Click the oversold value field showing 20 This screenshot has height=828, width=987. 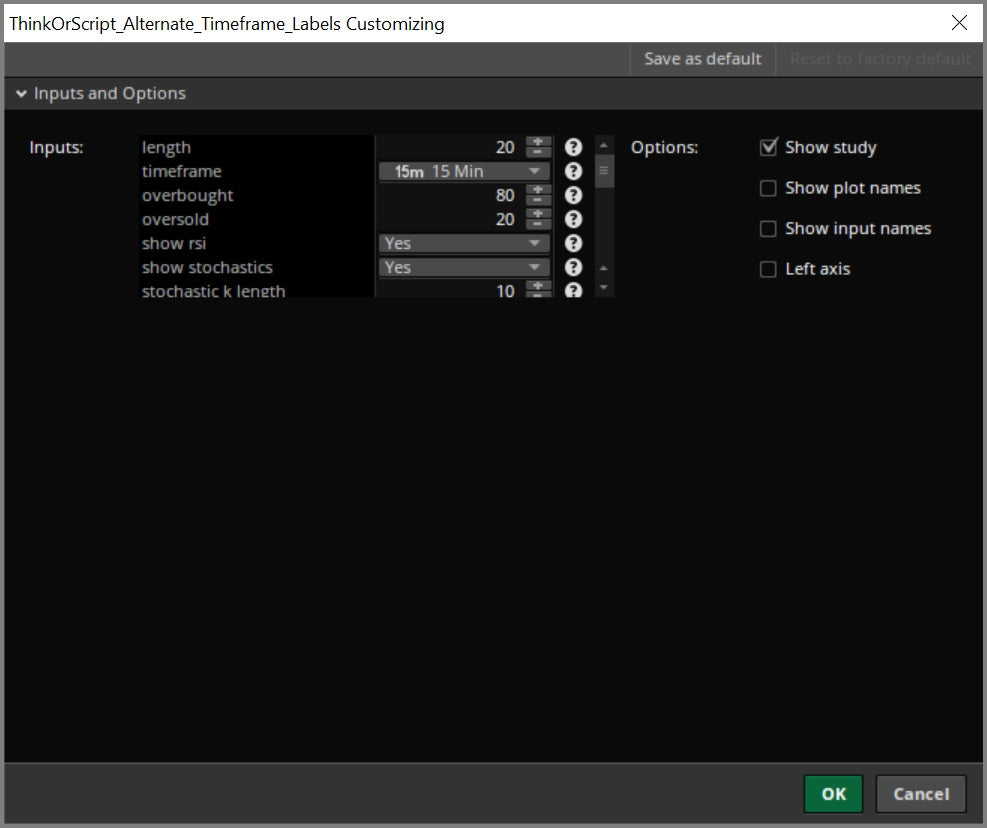point(451,219)
